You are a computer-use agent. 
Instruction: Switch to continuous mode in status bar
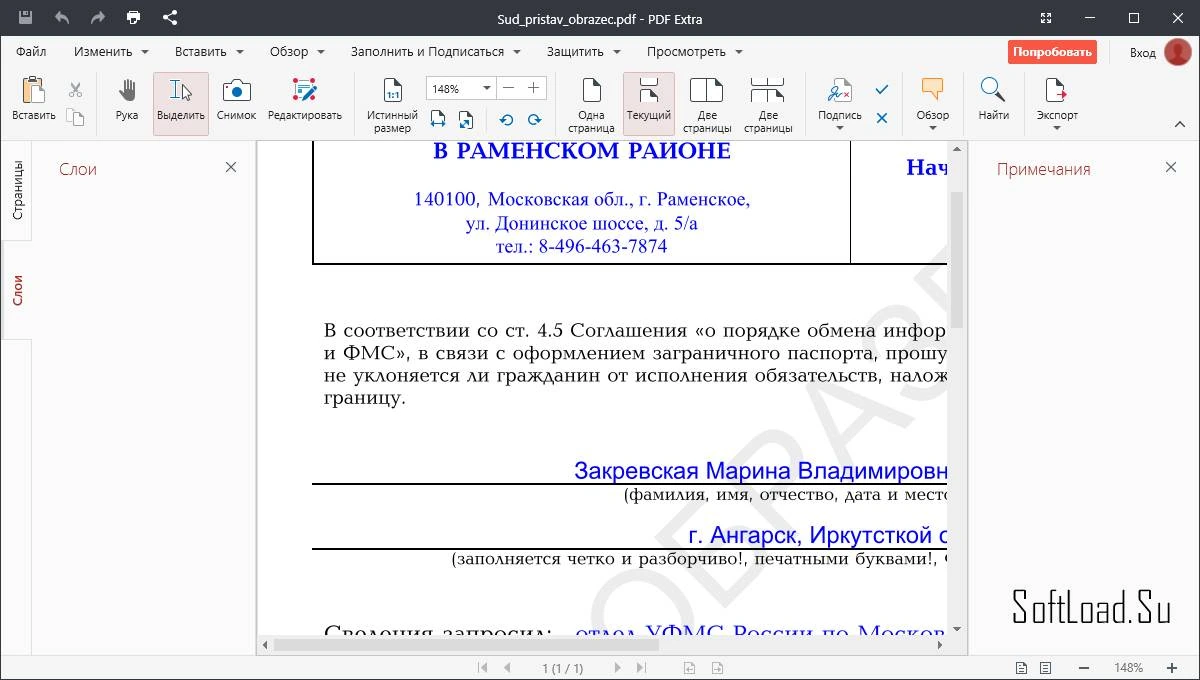click(x=1045, y=667)
